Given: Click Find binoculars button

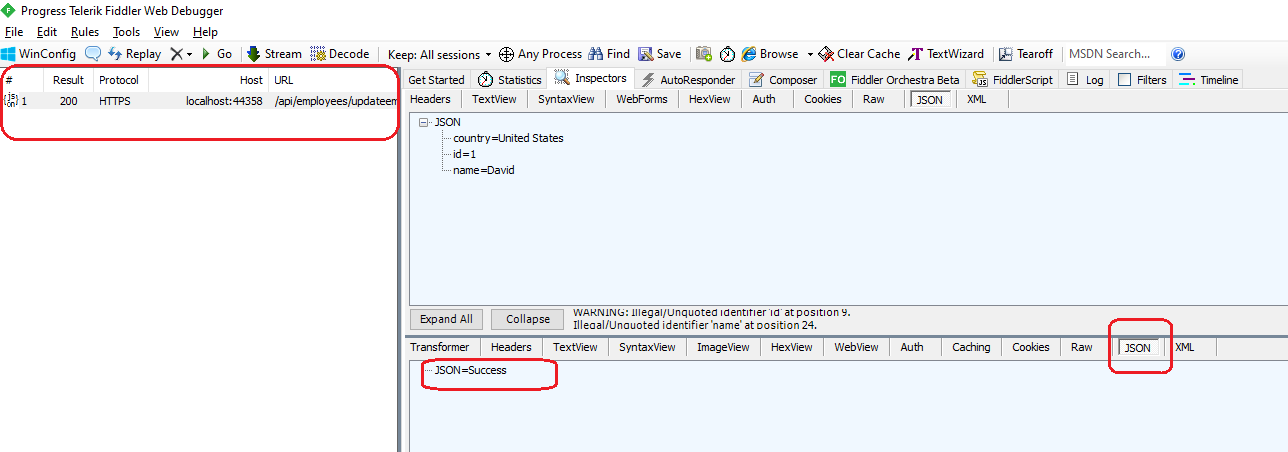Looking at the screenshot, I should click(x=609, y=54).
